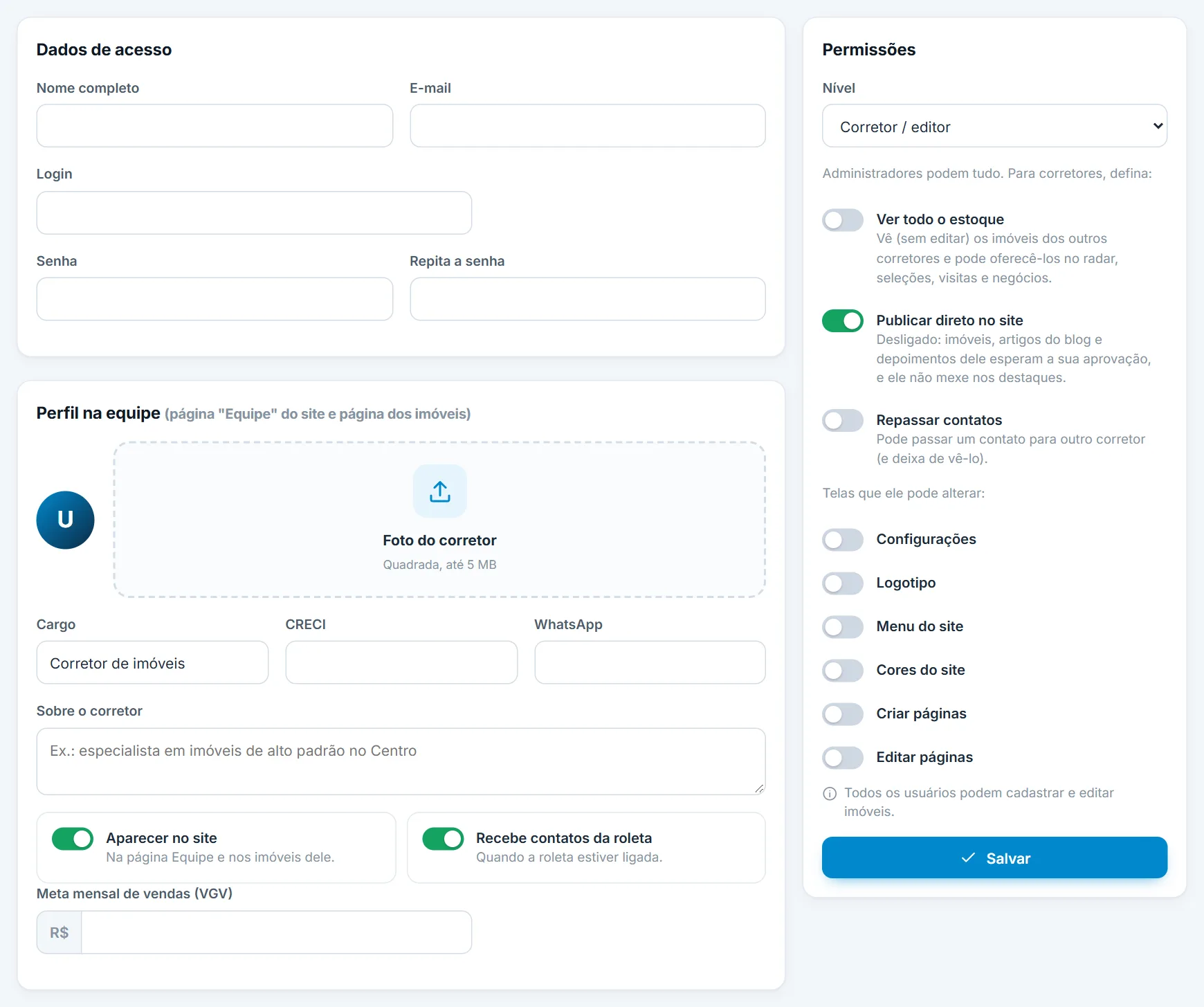Click the blue U avatar circle
The image size is (1204, 1007).
coord(65,520)
